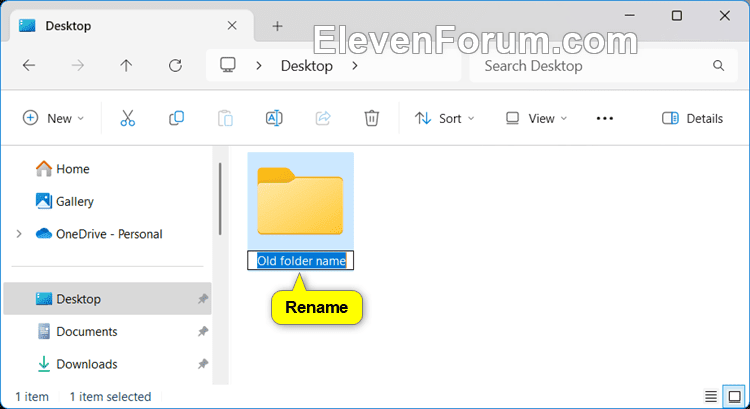Expand the OneDrive - Personal tree node
Screen dimensions: 750x409
pyautogui.click(x=19, y=234)
